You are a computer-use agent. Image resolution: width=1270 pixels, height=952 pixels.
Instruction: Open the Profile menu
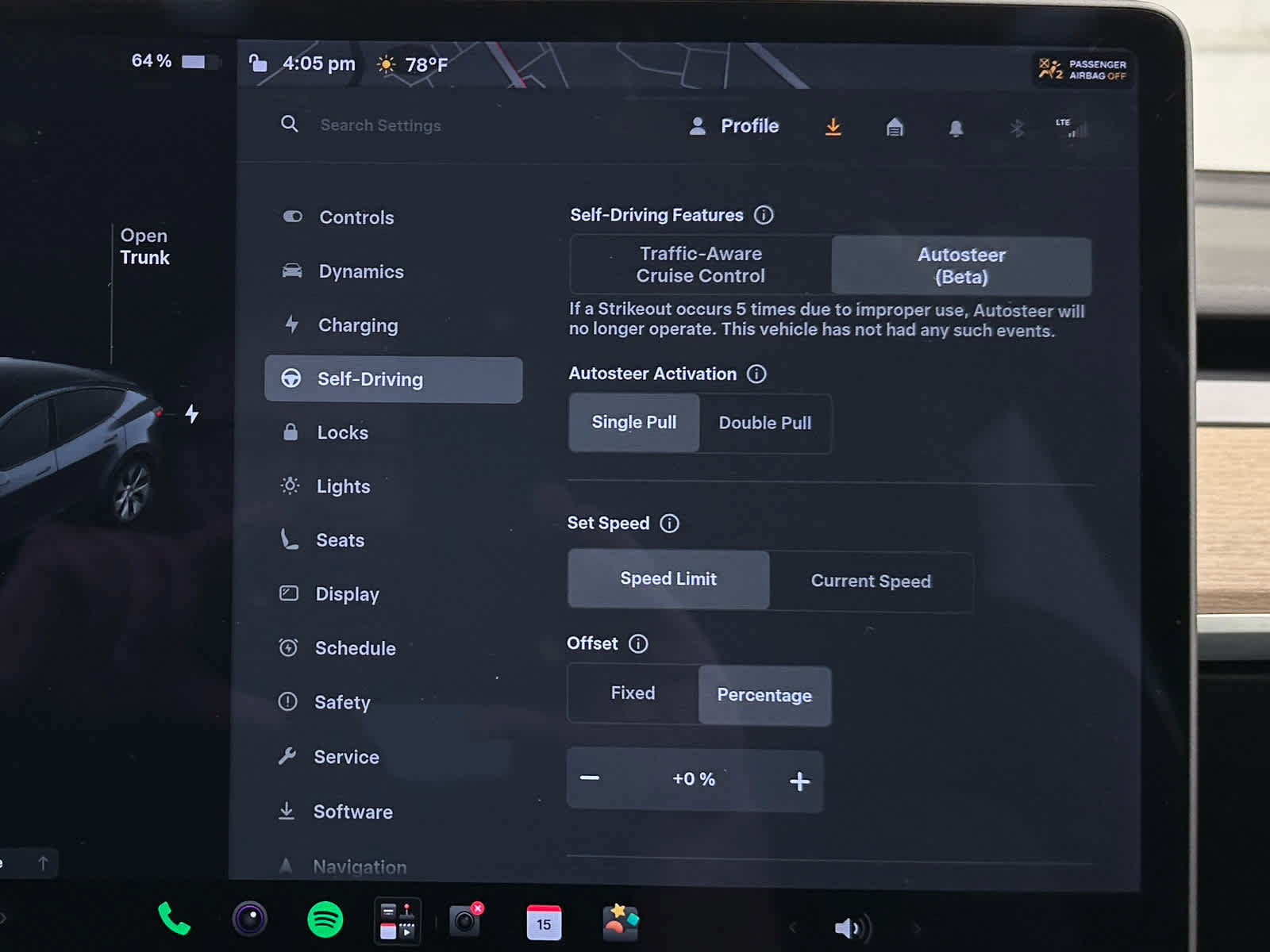pos(734,126)
